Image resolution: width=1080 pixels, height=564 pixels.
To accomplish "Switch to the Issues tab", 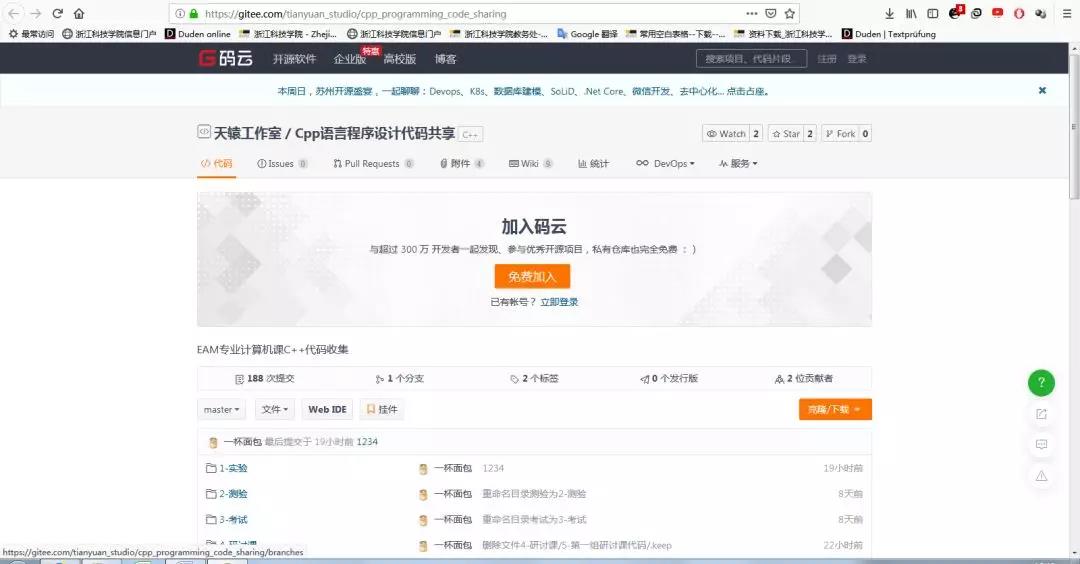I will 281,163.
